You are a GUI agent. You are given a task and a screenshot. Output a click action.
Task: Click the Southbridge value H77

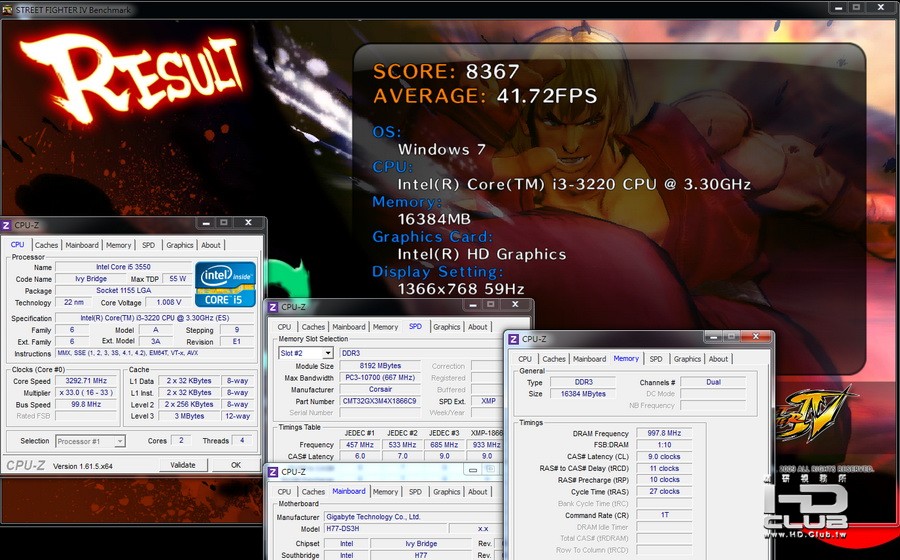pos(421,555)
